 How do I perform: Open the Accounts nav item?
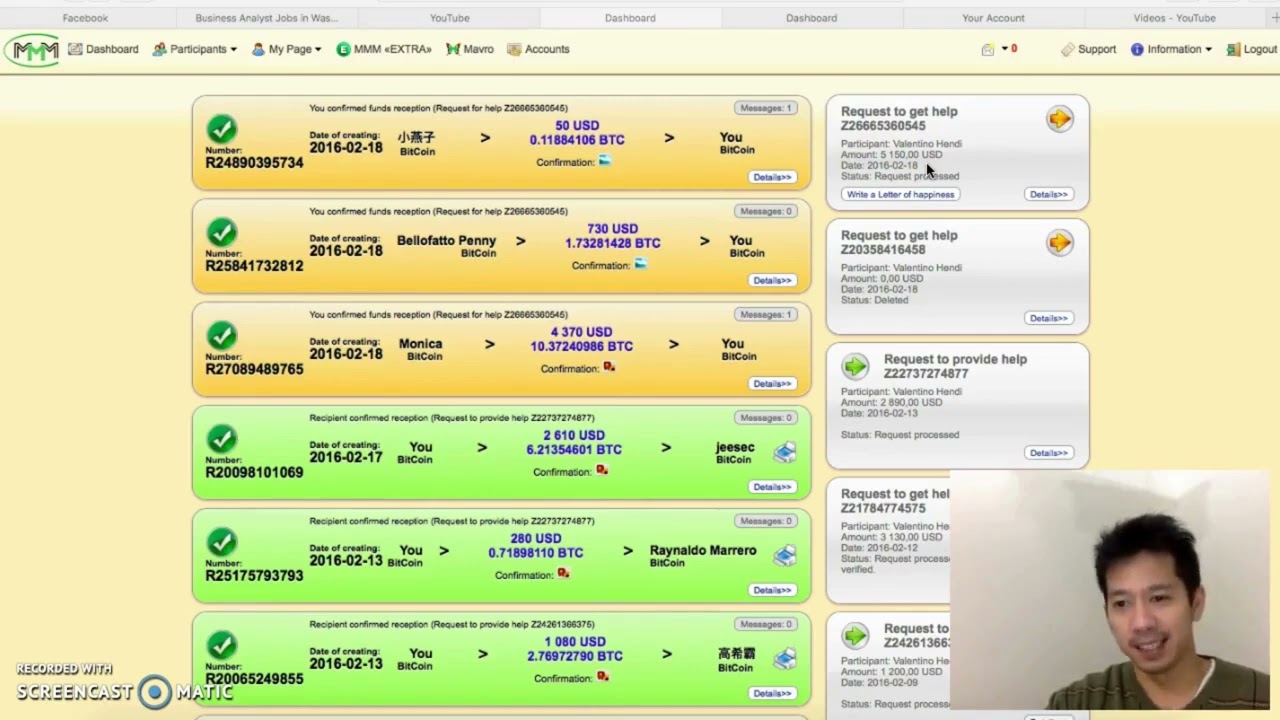click(538, 49)
